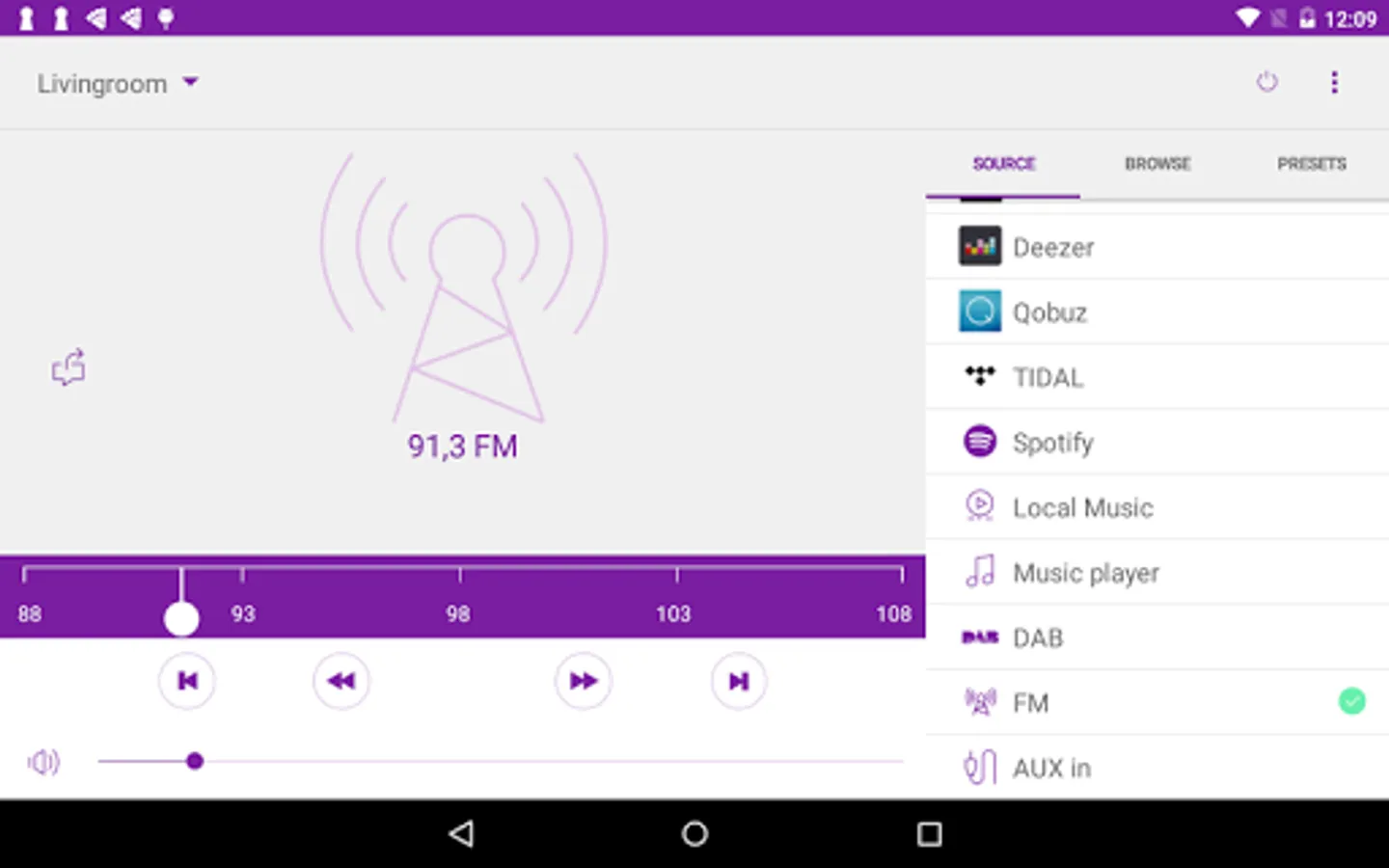Click the volume slider knob
Image resolution: width=1389 pixels, height=868 pixels.
[195, 761]
